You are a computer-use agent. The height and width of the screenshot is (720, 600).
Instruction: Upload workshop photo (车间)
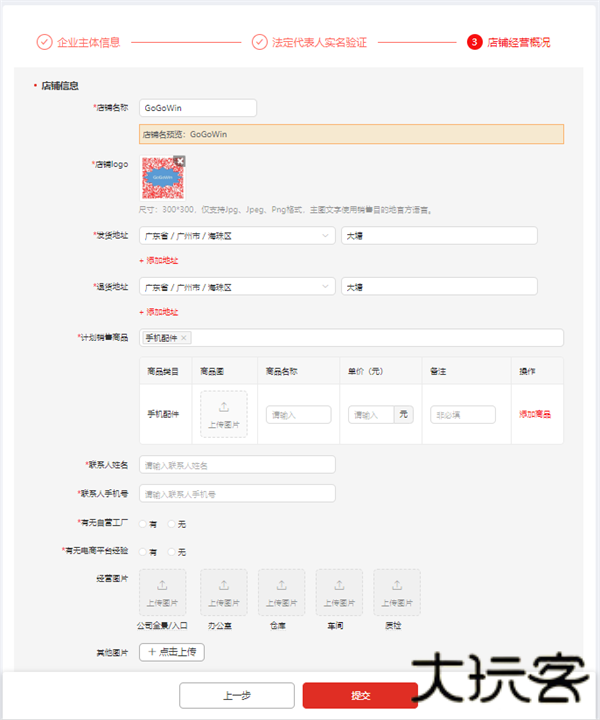(x=339, y=592)
